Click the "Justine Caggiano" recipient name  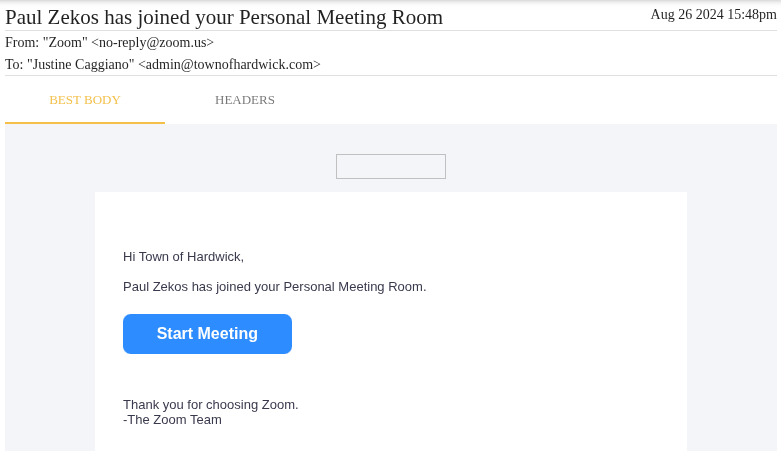[81, 65]
